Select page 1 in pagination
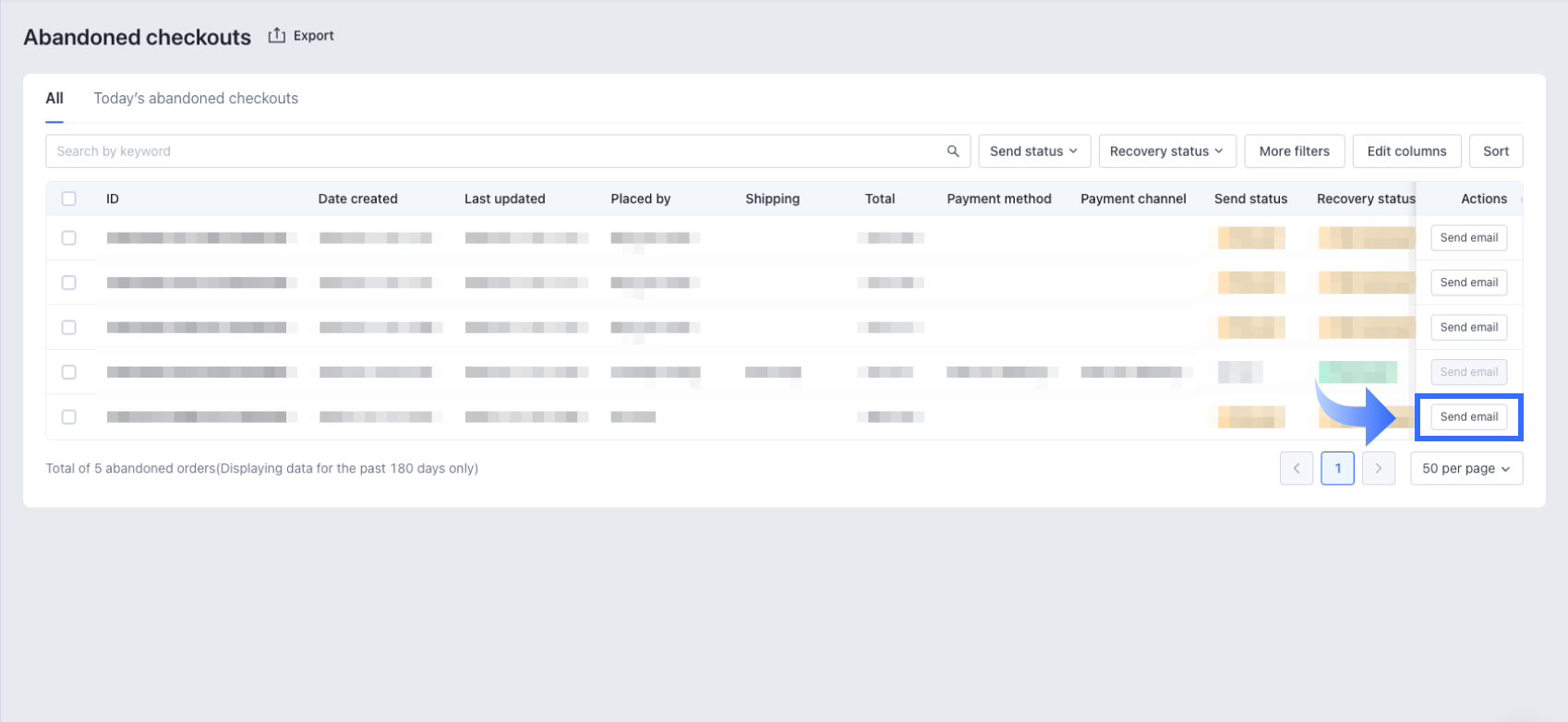The width and height of the screenshot is (1568, 722). [x=1337, y=469]
